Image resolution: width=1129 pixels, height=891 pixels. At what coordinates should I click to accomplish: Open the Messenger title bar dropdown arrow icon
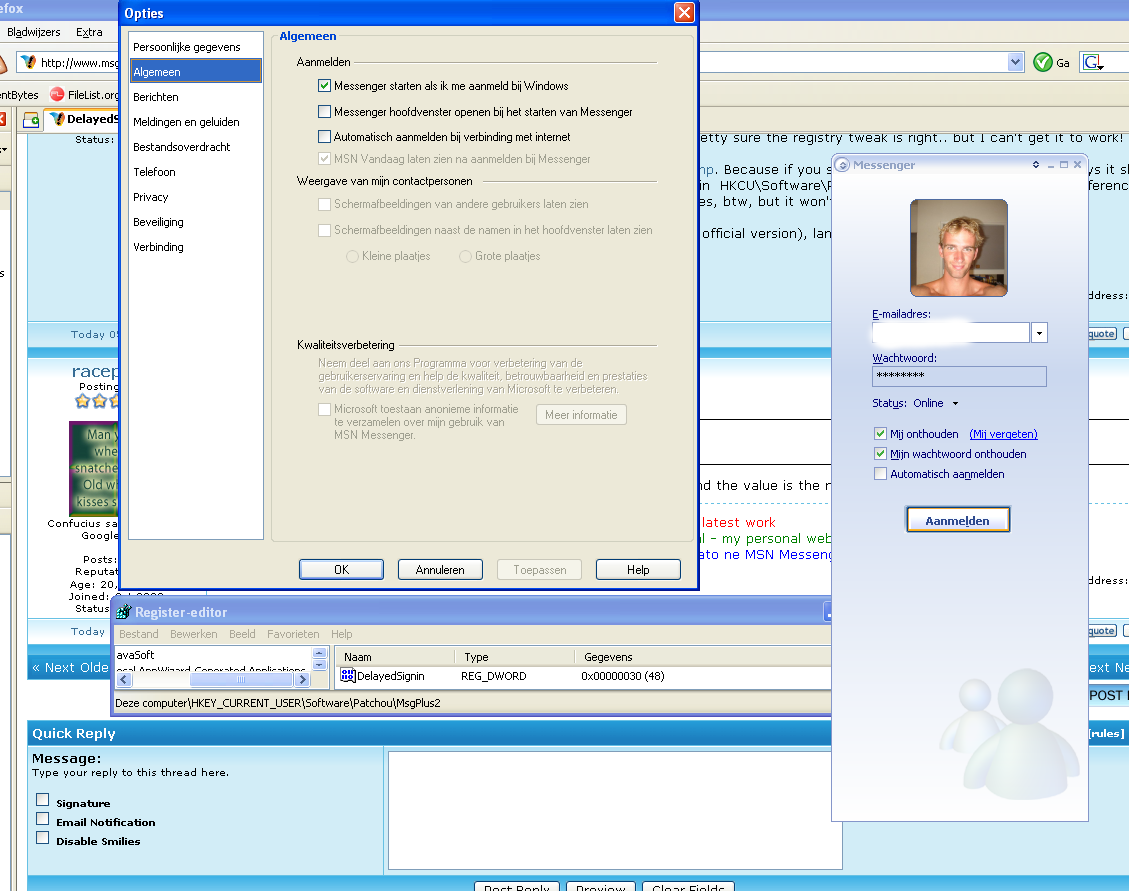1035,165
